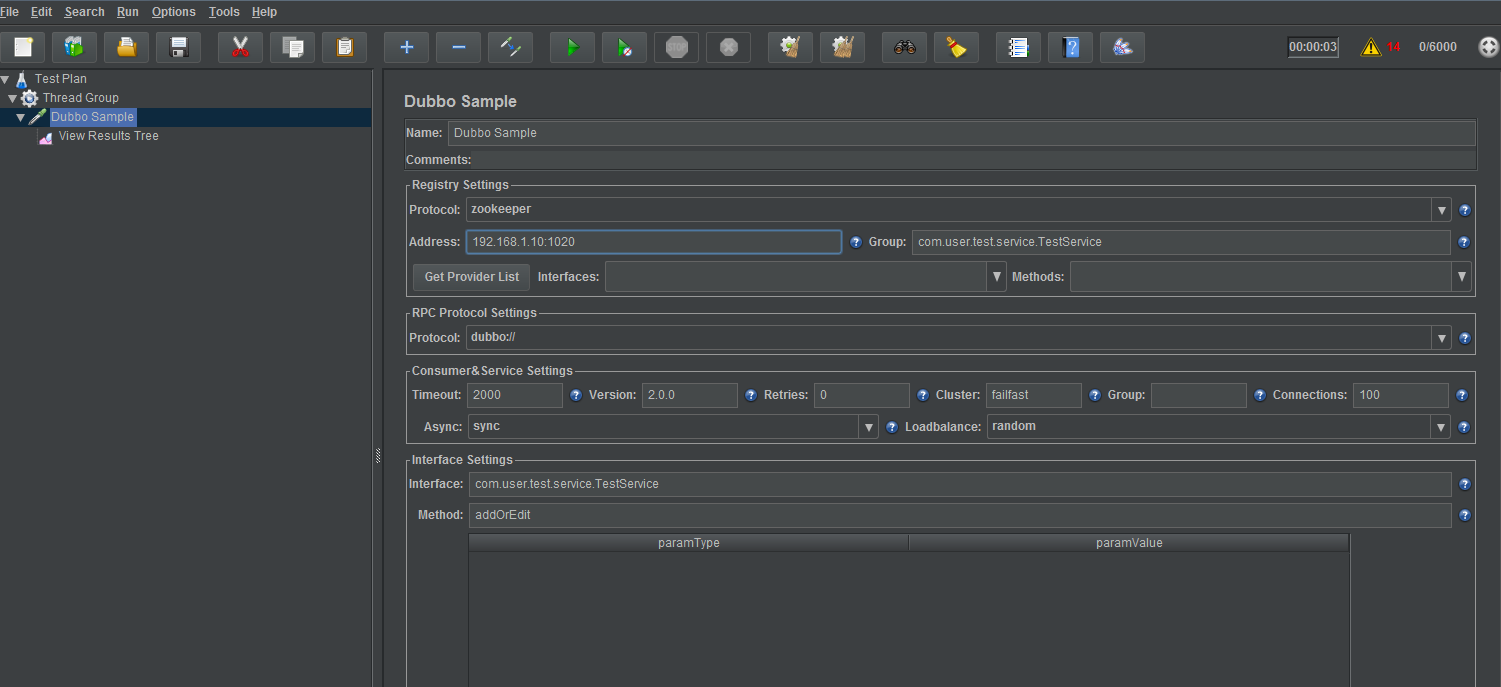
Task: Click the New test plan icon
Action: 22,47
